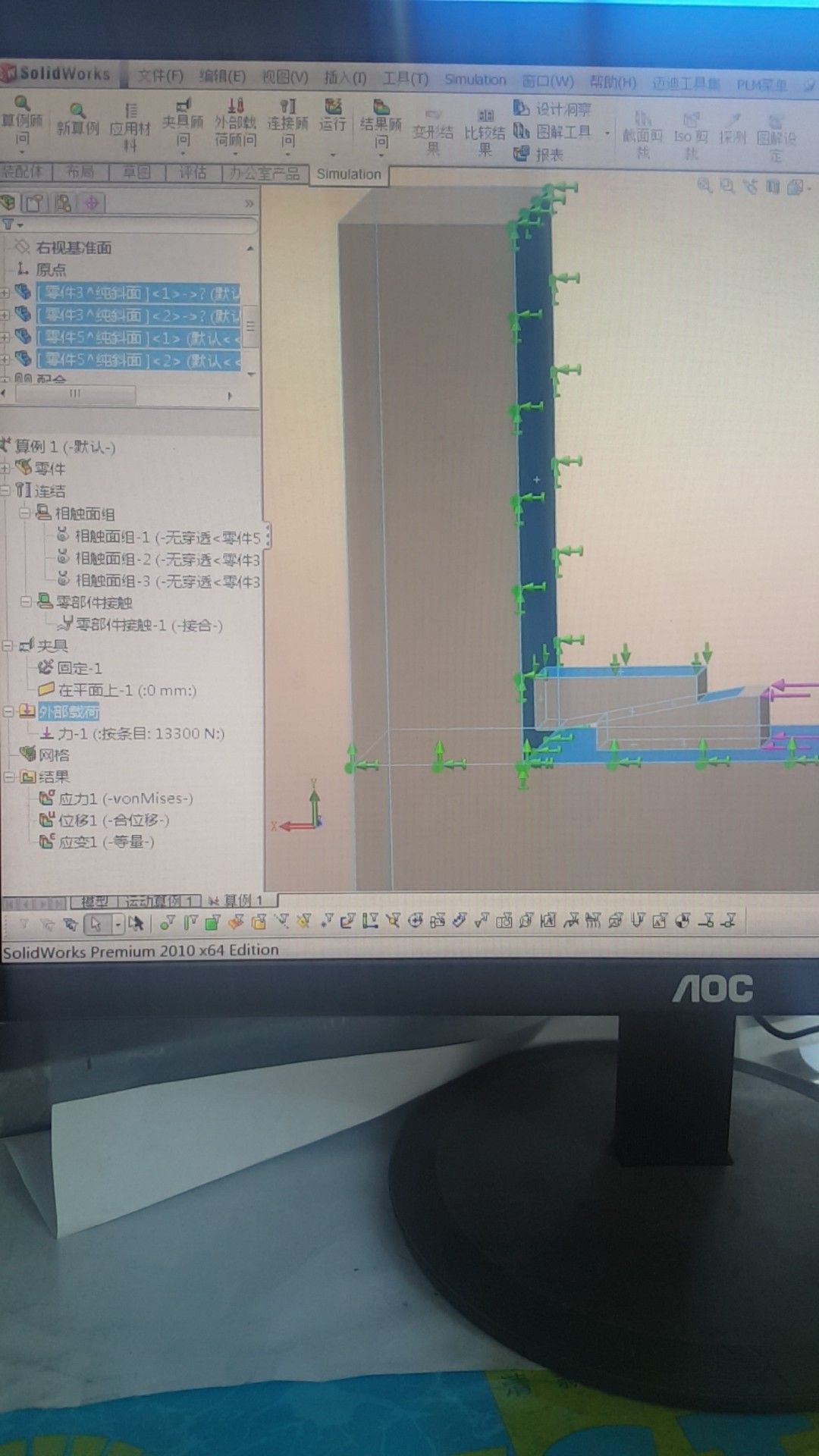The image size is (819, 1456).
Task: Click the Iso 剪裁 clipping tool
Action: 690,135
